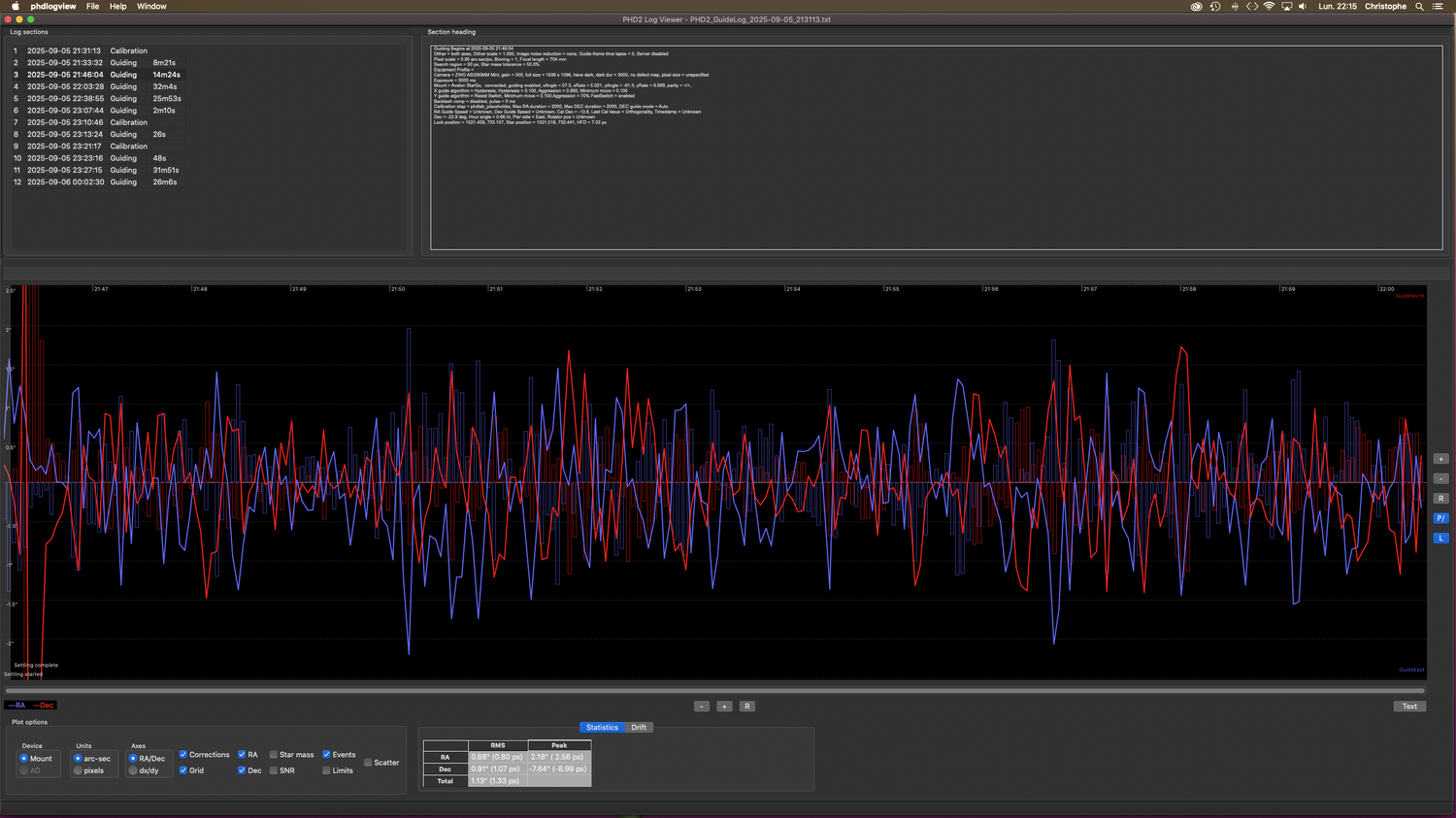The width and height of the screenshot is (1456, 818).
Task: Open the Window menu
Action: coord(151,7)
